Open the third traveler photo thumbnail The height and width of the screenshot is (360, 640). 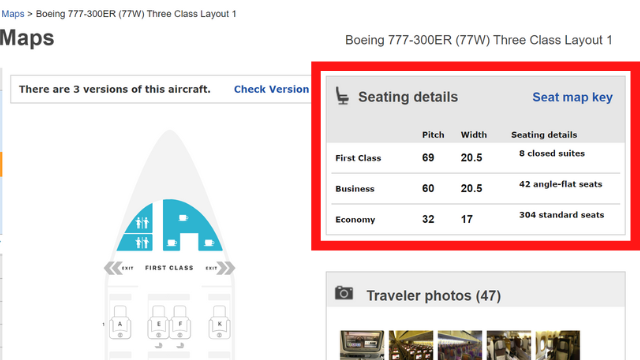460,345
